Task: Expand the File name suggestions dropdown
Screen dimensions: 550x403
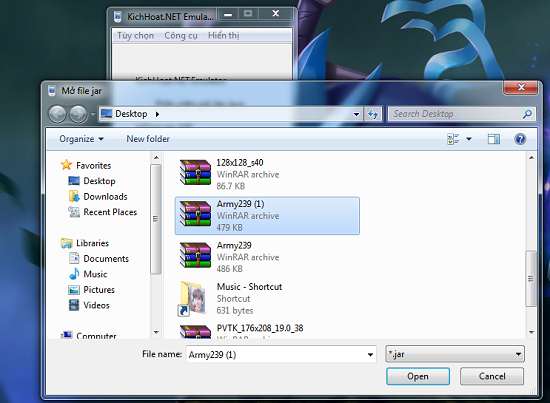Action: (x=370, y=355)
